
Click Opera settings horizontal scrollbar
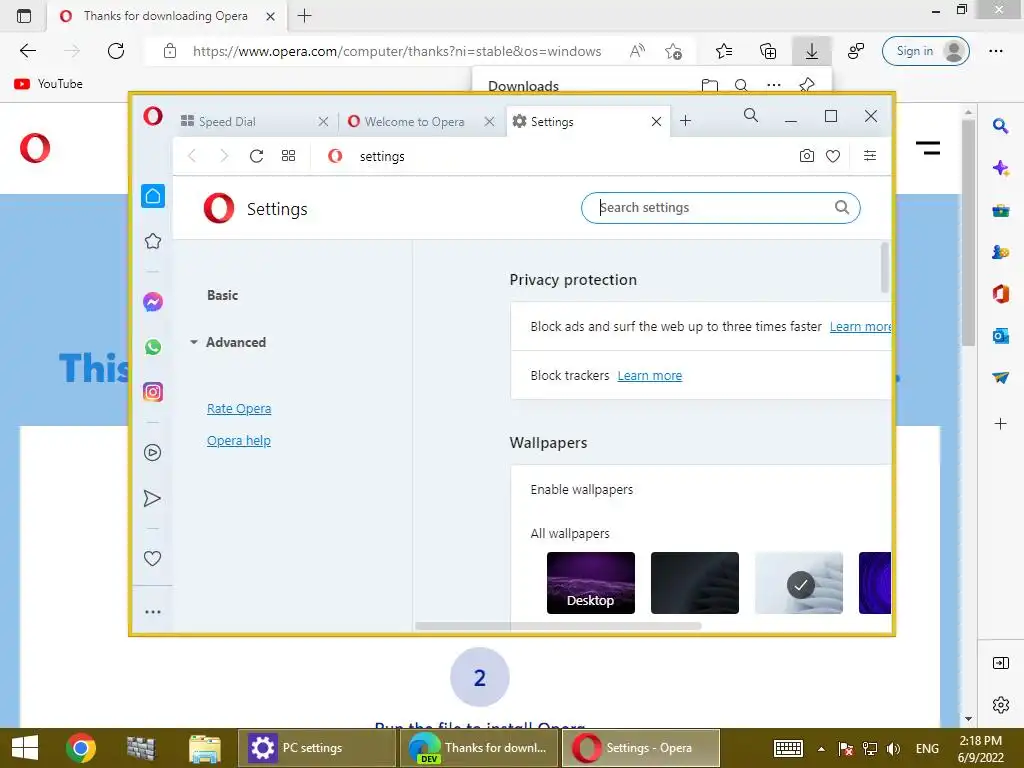[558, 626]
